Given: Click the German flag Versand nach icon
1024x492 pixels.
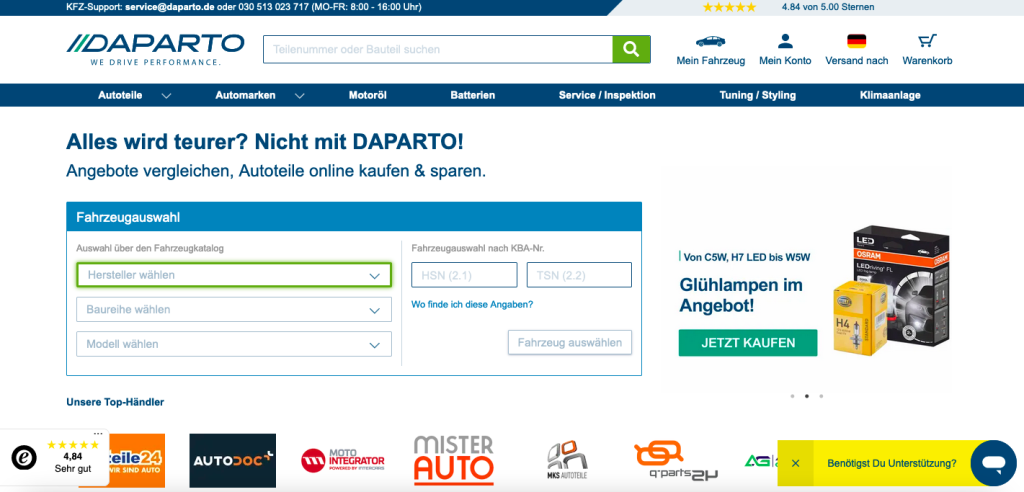Looking at the screenshot, I should (x=856, y=41).
